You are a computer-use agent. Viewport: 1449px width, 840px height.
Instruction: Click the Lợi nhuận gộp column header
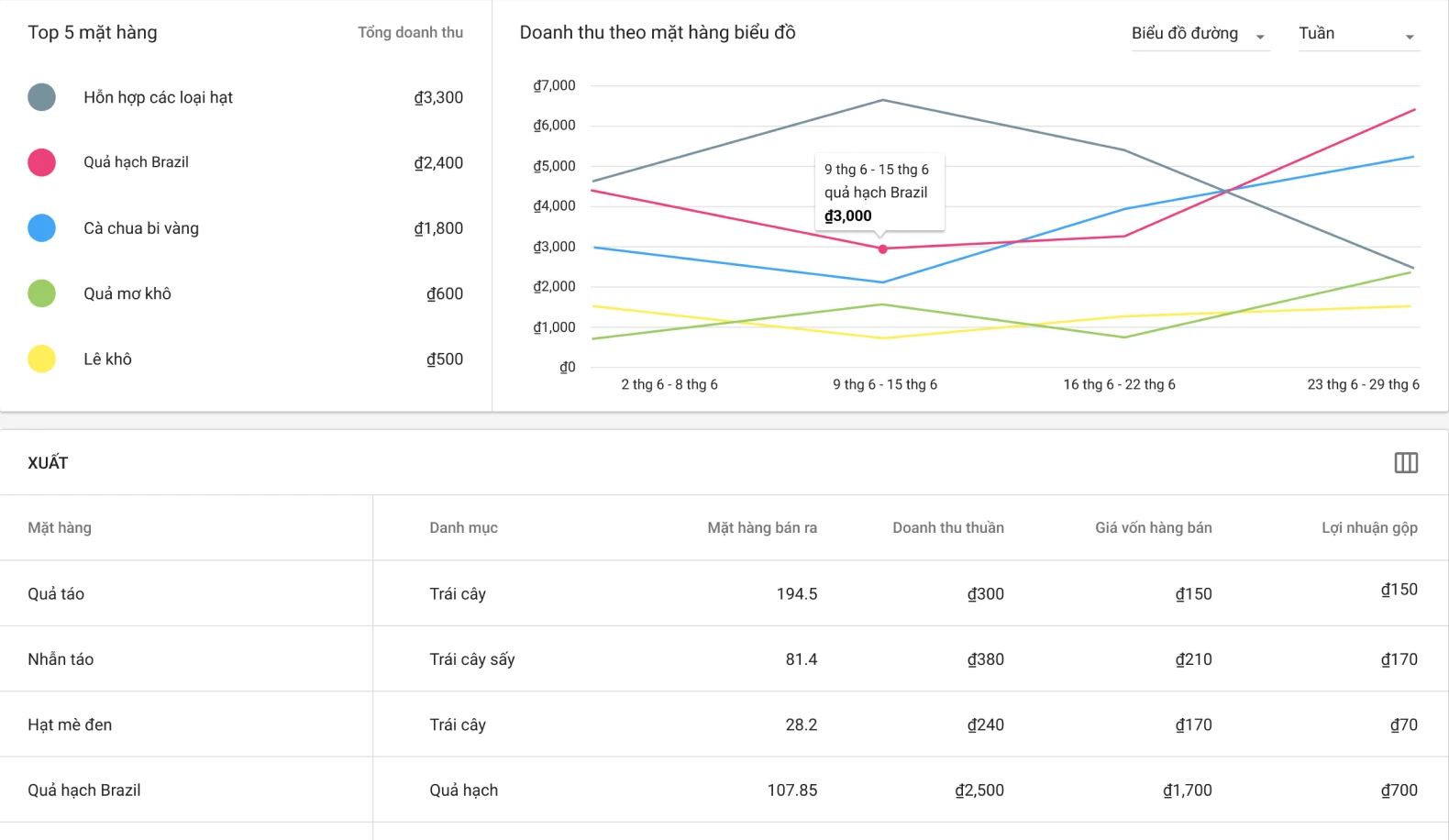[1368, 528]
